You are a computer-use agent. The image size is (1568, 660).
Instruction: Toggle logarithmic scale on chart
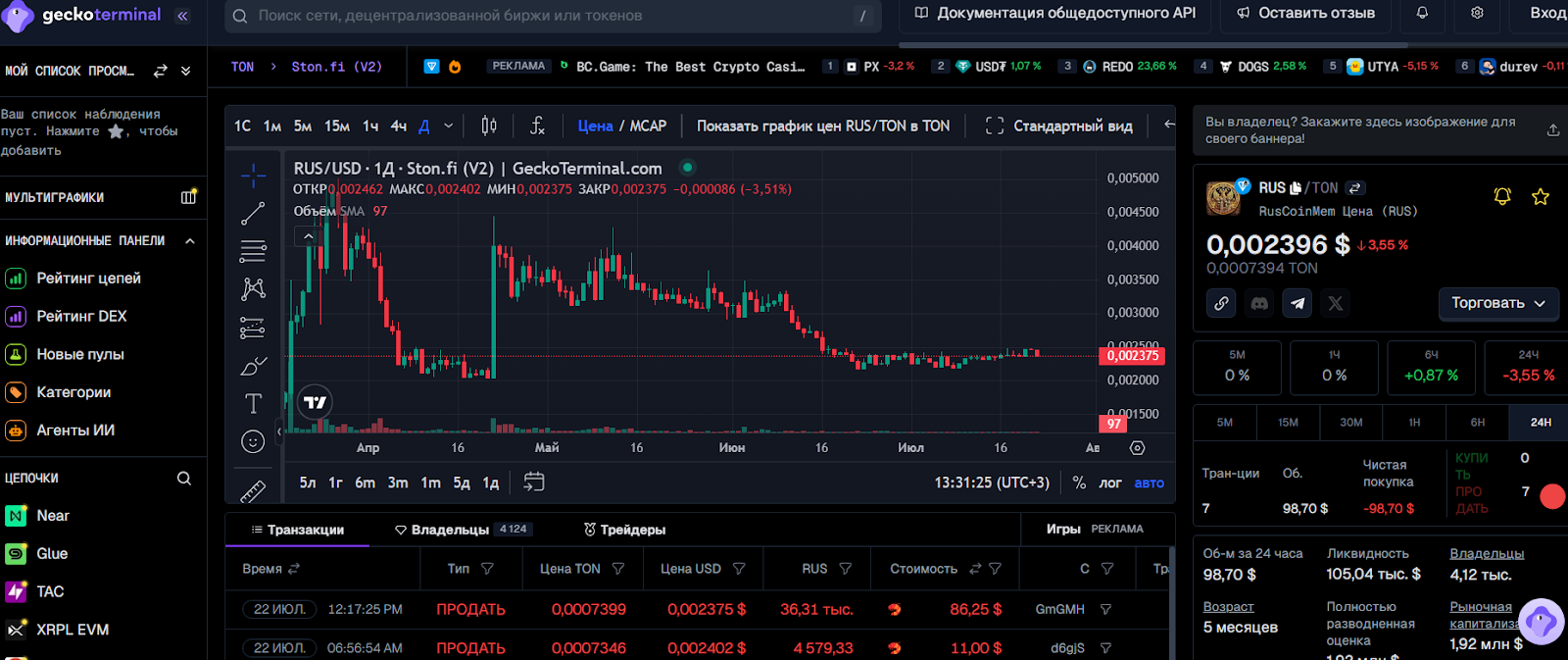(x=1110, y=482)
